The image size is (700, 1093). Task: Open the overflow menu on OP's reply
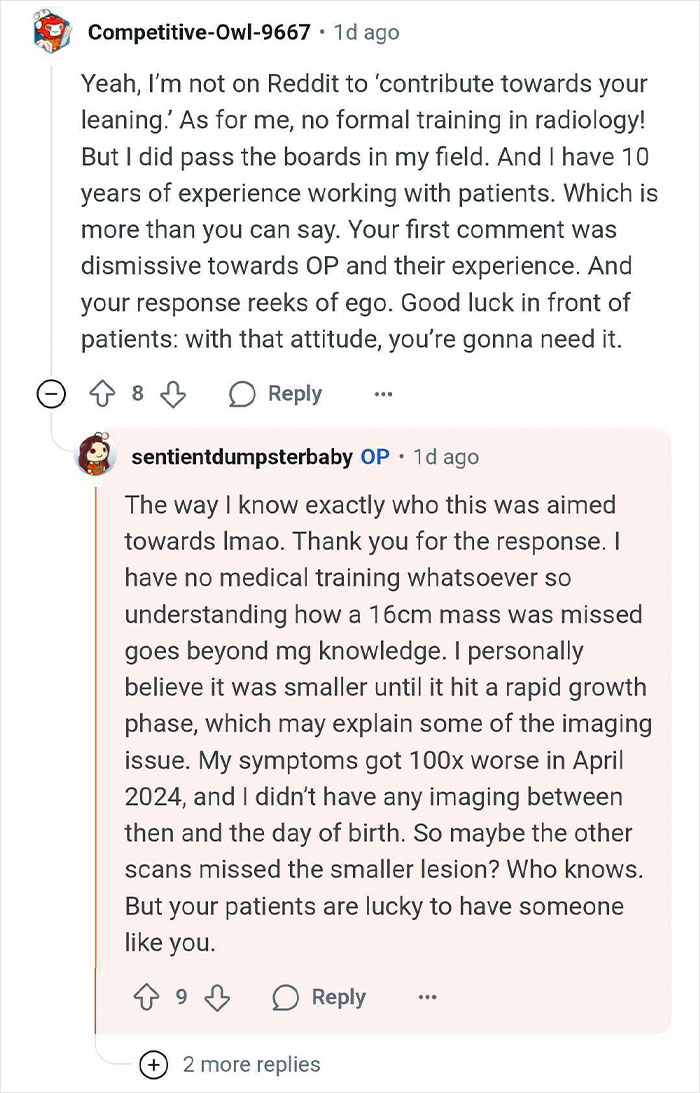428,997
